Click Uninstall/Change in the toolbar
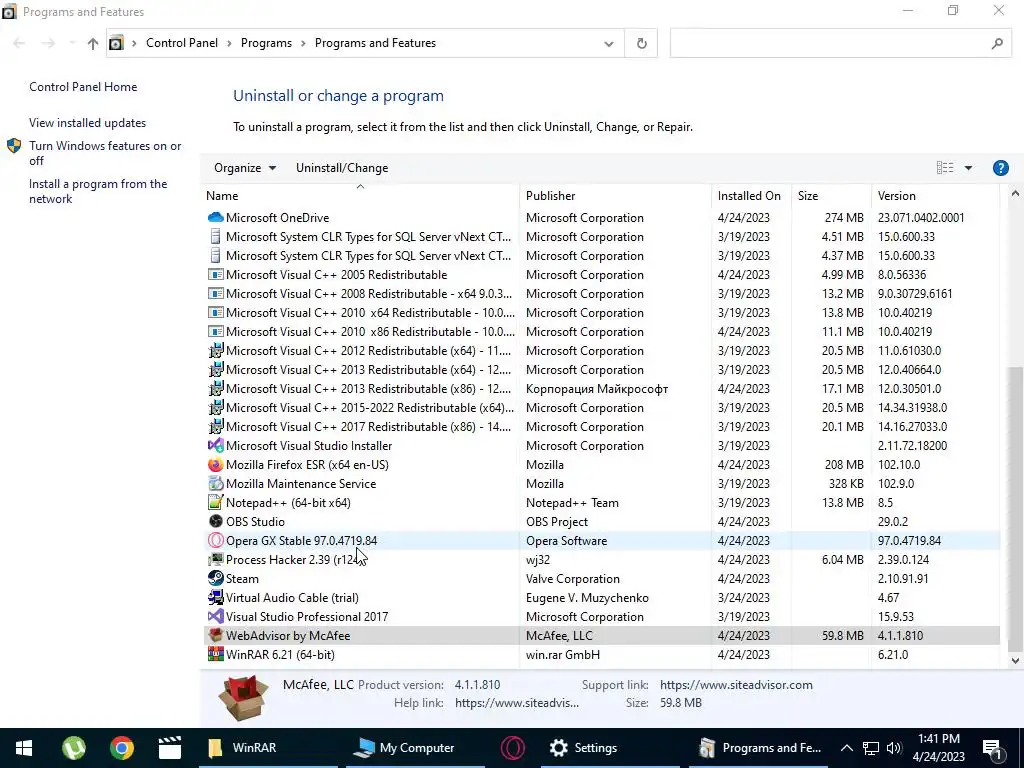This screenshot has width=1024, height=768. tap(342, 168)
